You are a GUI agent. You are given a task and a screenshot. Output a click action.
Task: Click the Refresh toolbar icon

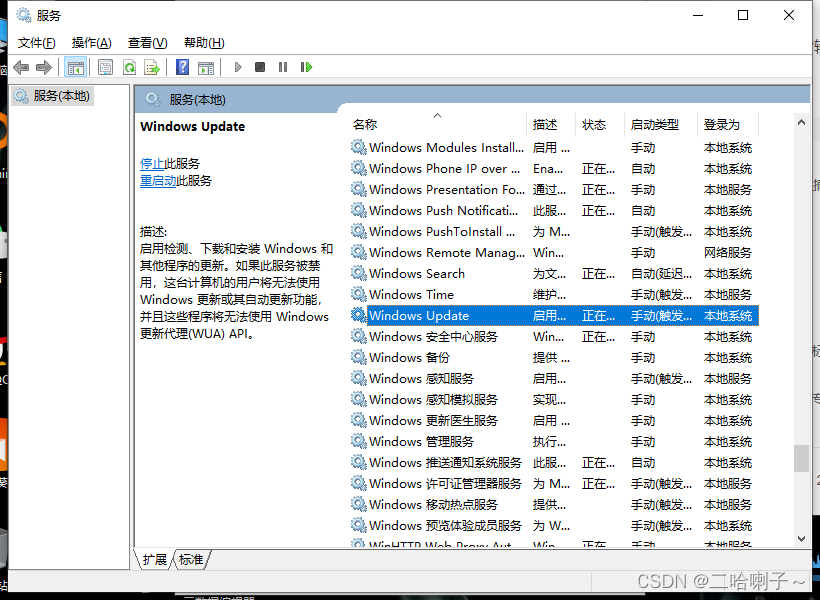129,67
